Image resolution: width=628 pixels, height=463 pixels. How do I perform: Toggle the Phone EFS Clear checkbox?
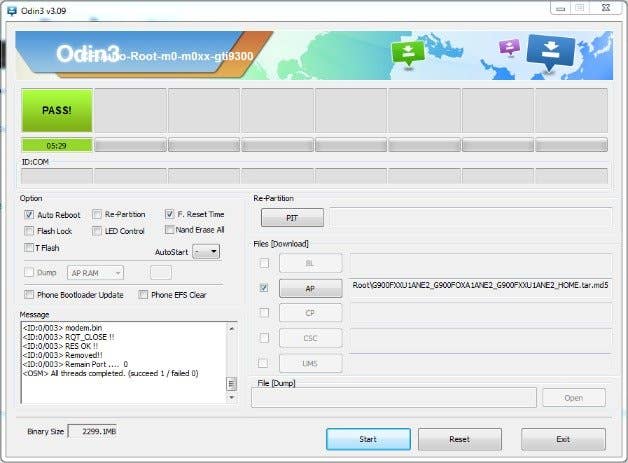pyautogui.click(x=144, y=294)
